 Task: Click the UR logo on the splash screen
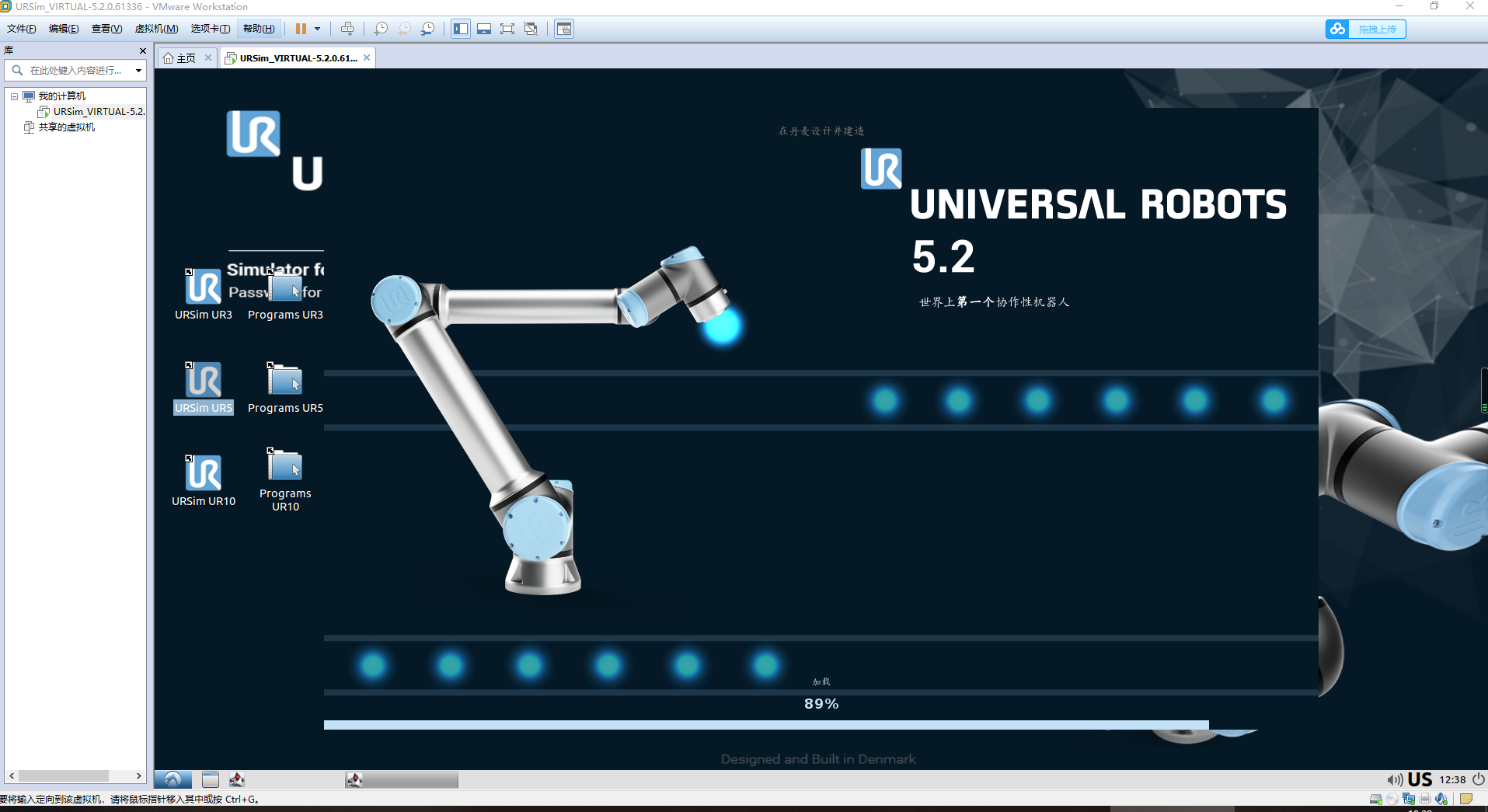click(881, 169)
